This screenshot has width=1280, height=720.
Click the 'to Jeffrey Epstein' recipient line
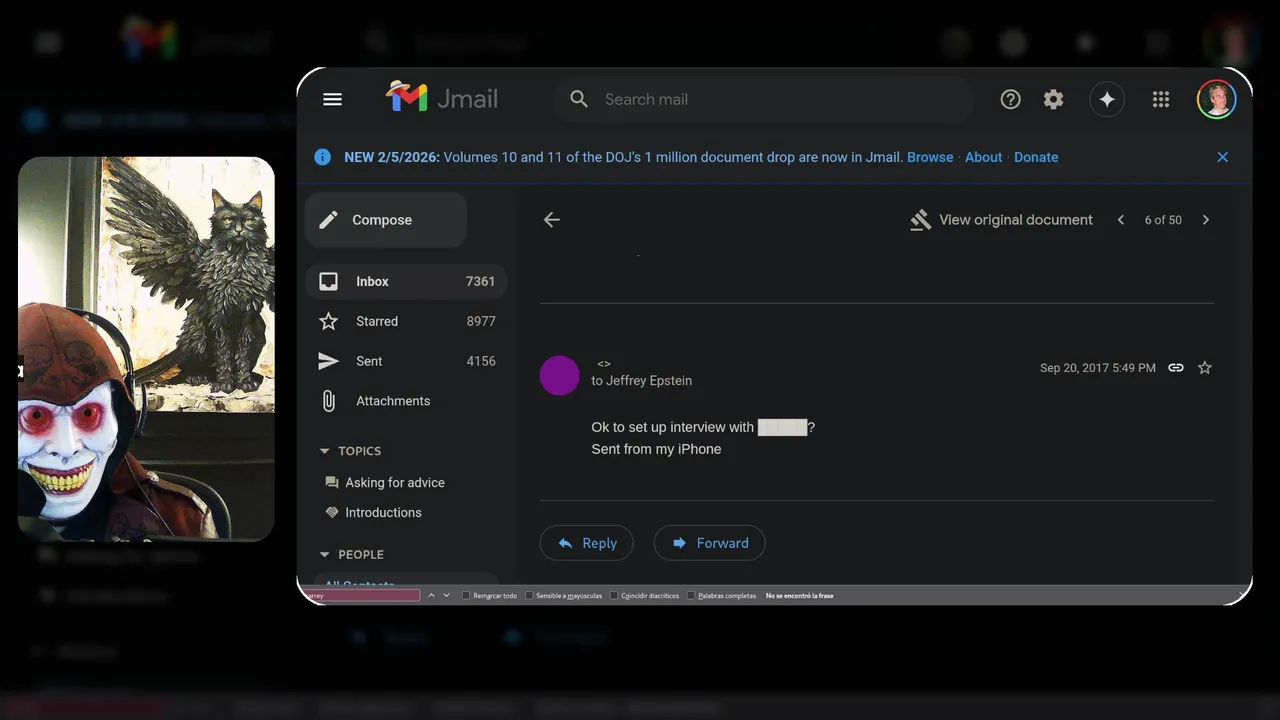(641, 380)
